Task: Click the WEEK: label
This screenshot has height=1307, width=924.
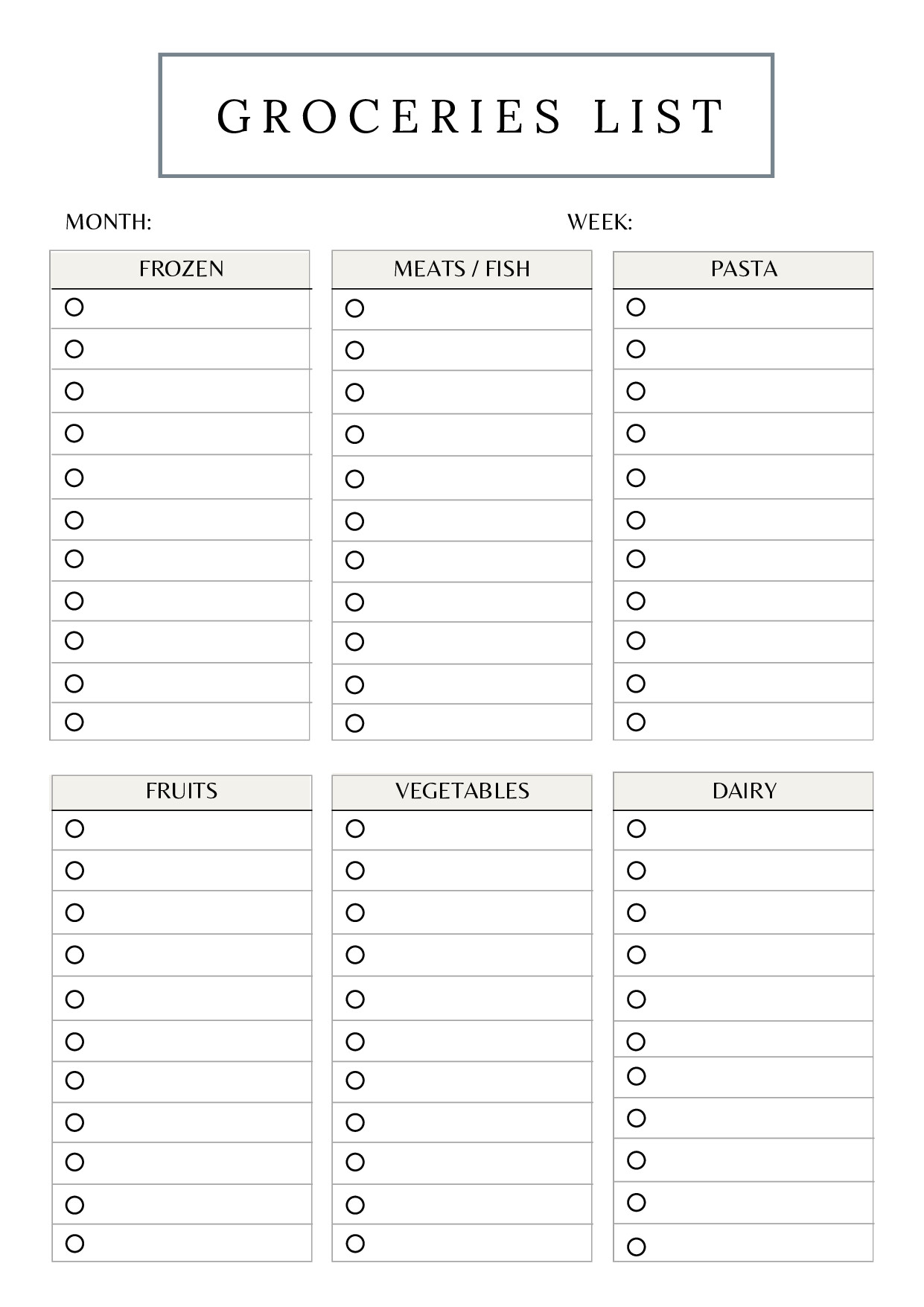Action: [x=599, y=222]
